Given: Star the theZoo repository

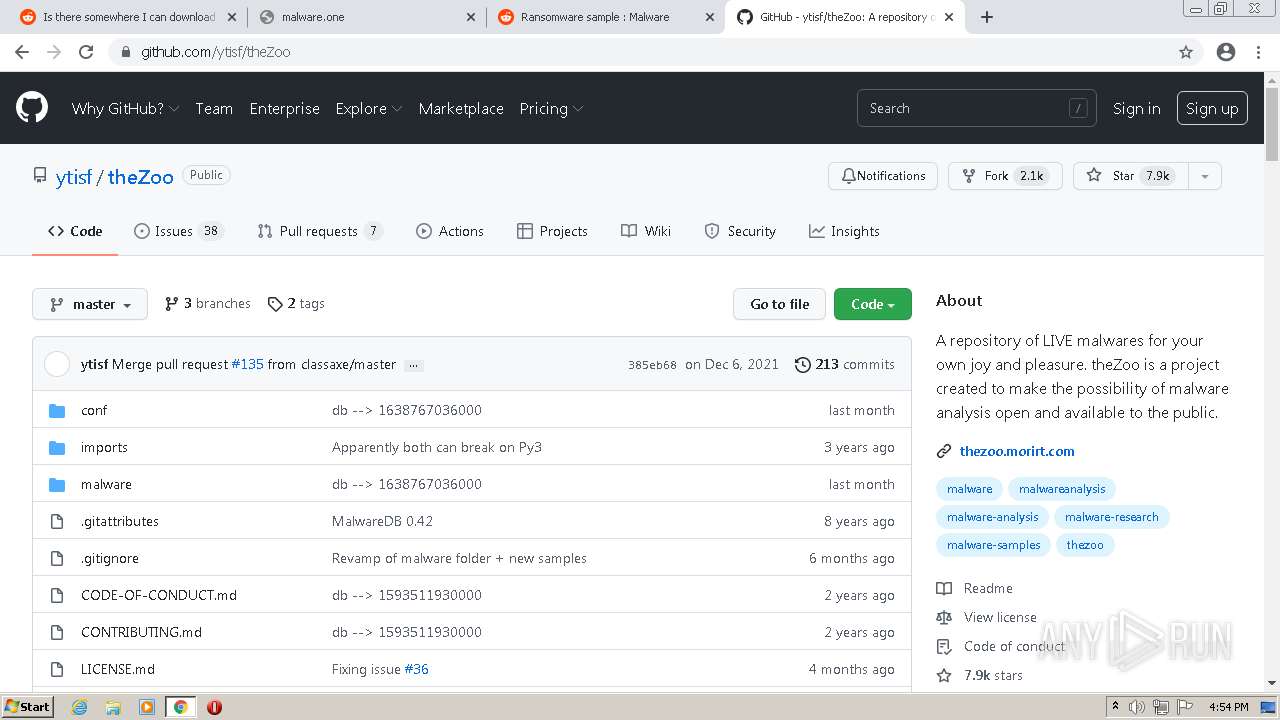Looking at the screenshot, I should tap(1131, 176).
